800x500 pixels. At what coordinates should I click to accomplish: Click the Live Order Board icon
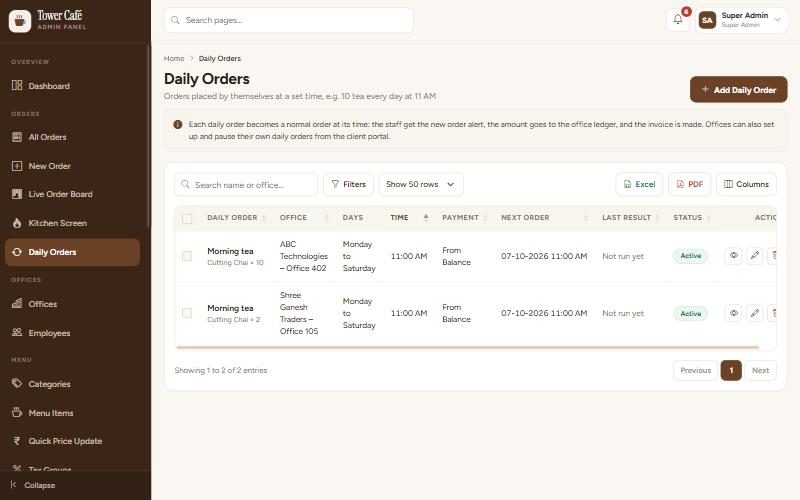point(17,194)
